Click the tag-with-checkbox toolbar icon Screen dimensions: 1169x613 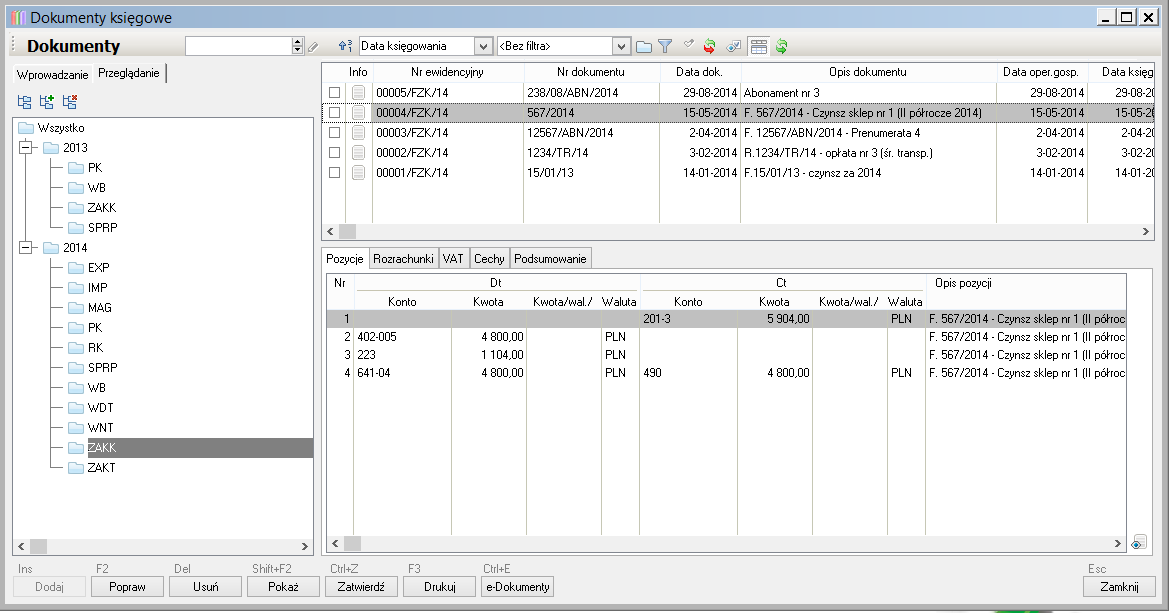coord(734,46)
